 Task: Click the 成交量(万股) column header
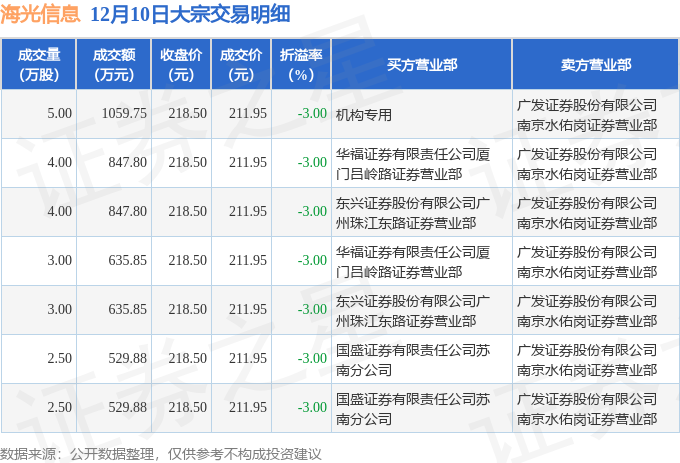pyautogui.click(x=39, y=65)
